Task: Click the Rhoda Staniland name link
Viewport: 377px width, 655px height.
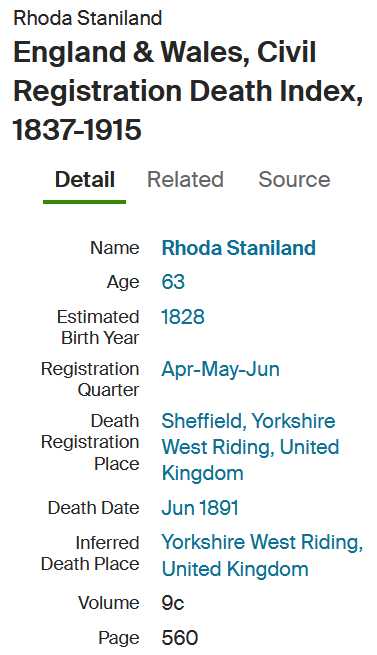Action: click(x=238, y=248)
